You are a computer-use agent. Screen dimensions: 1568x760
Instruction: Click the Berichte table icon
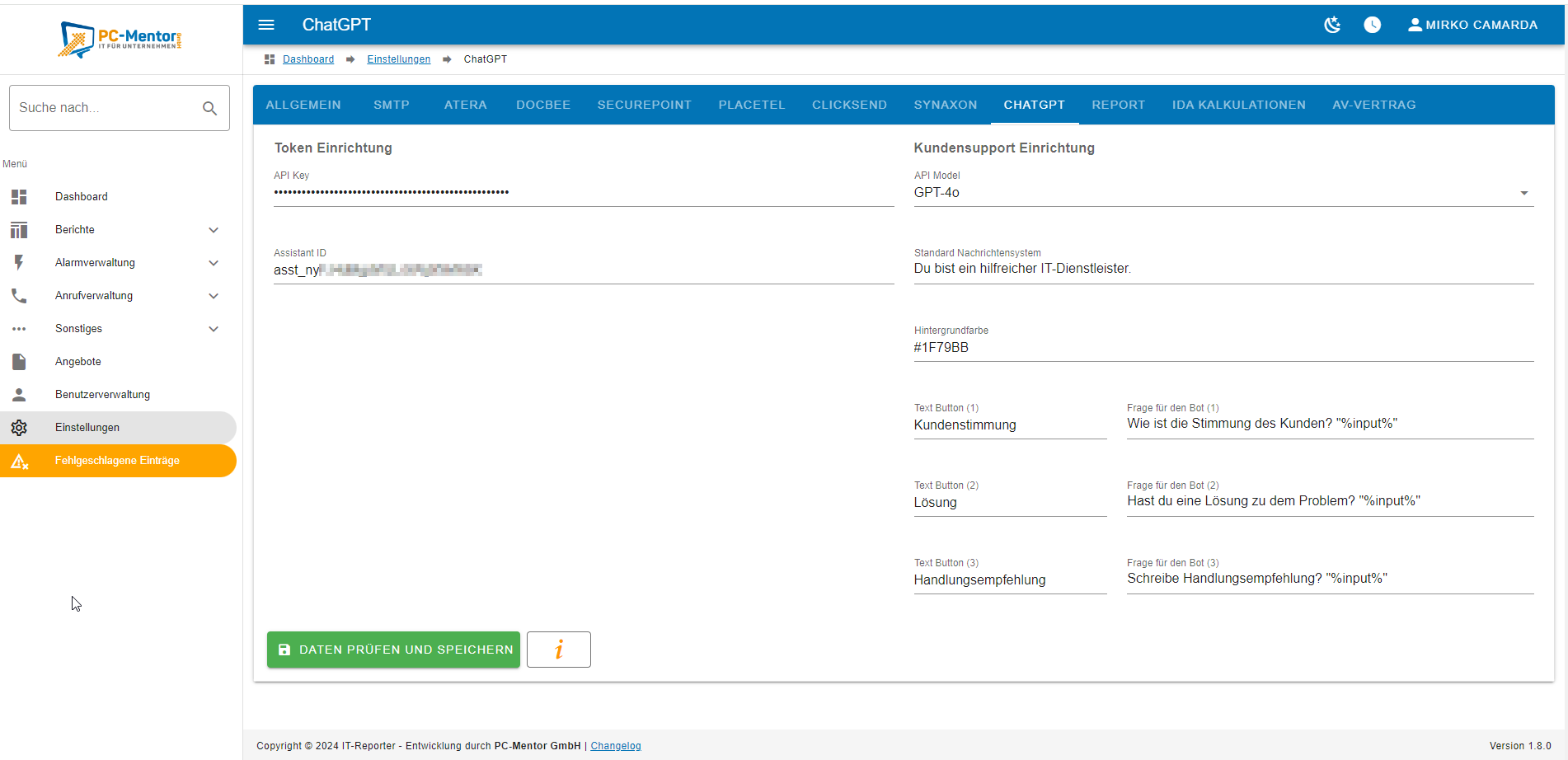point(19,230)
